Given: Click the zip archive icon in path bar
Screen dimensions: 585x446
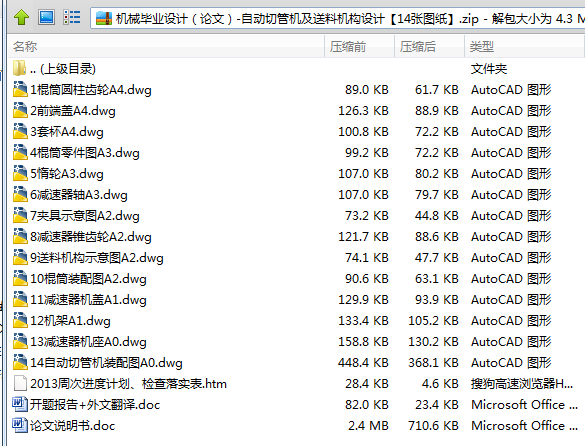Looking at the screenshot, I should [x=104, y=18].
